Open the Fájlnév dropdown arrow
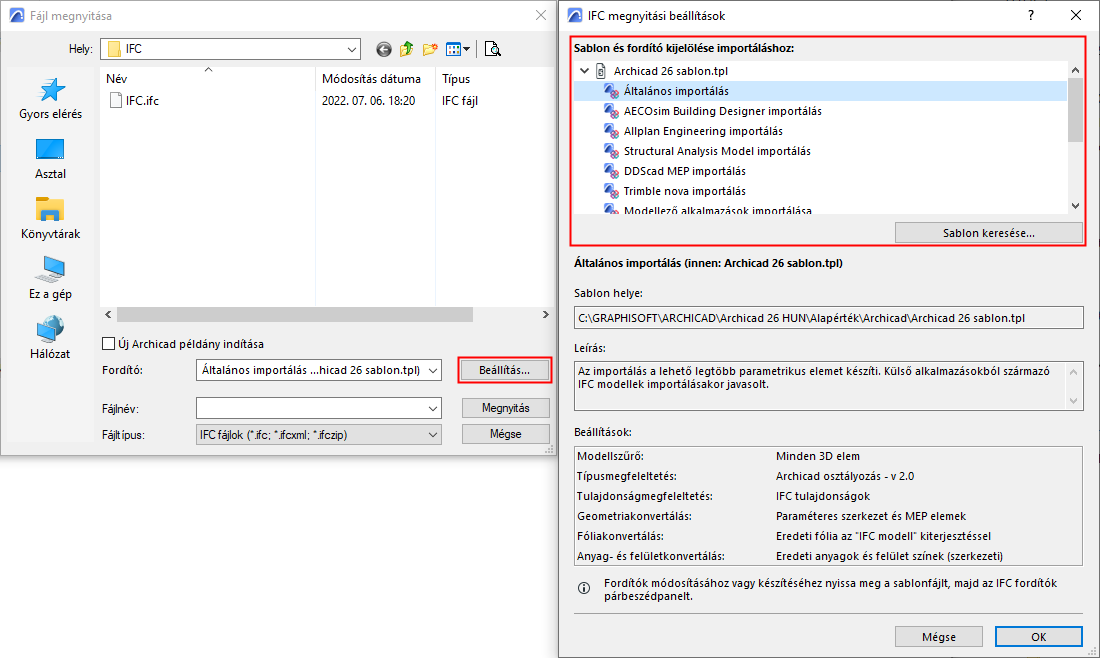The image size is (1100, 658). coord(433,408)
